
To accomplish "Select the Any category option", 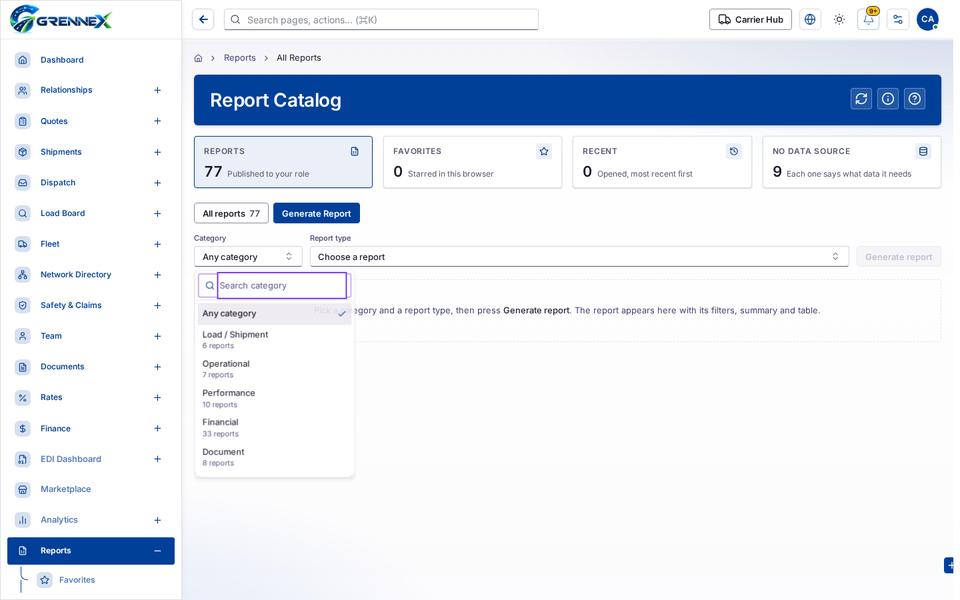I will [x=274, y=313].
